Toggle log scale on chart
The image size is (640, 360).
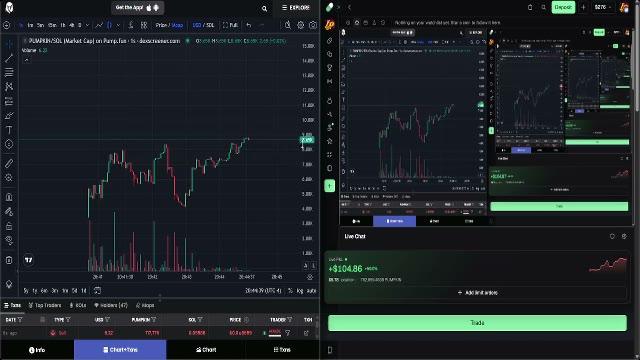coord(300,291)
